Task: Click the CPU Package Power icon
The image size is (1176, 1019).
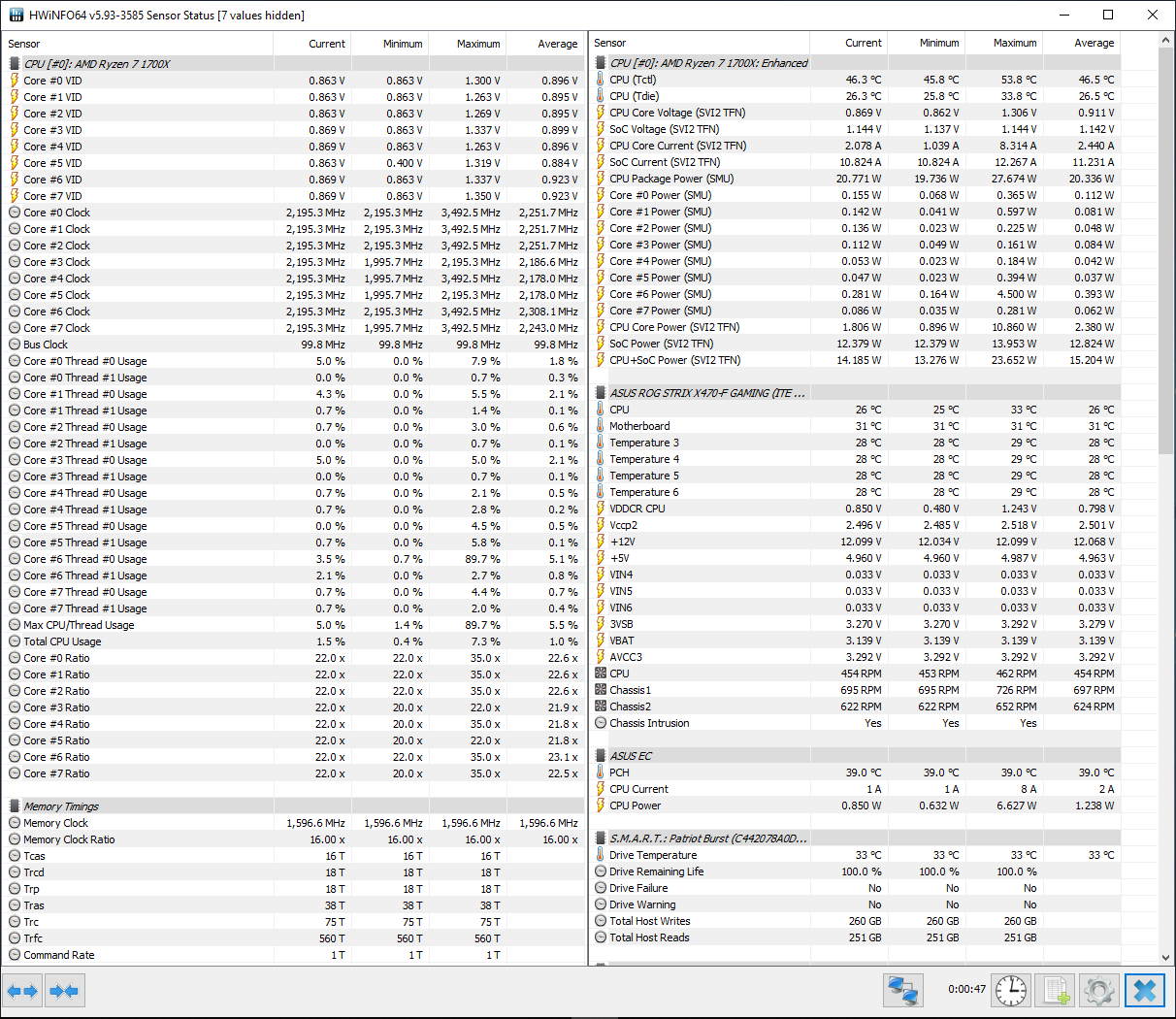Action: click(x=601, y=179)
